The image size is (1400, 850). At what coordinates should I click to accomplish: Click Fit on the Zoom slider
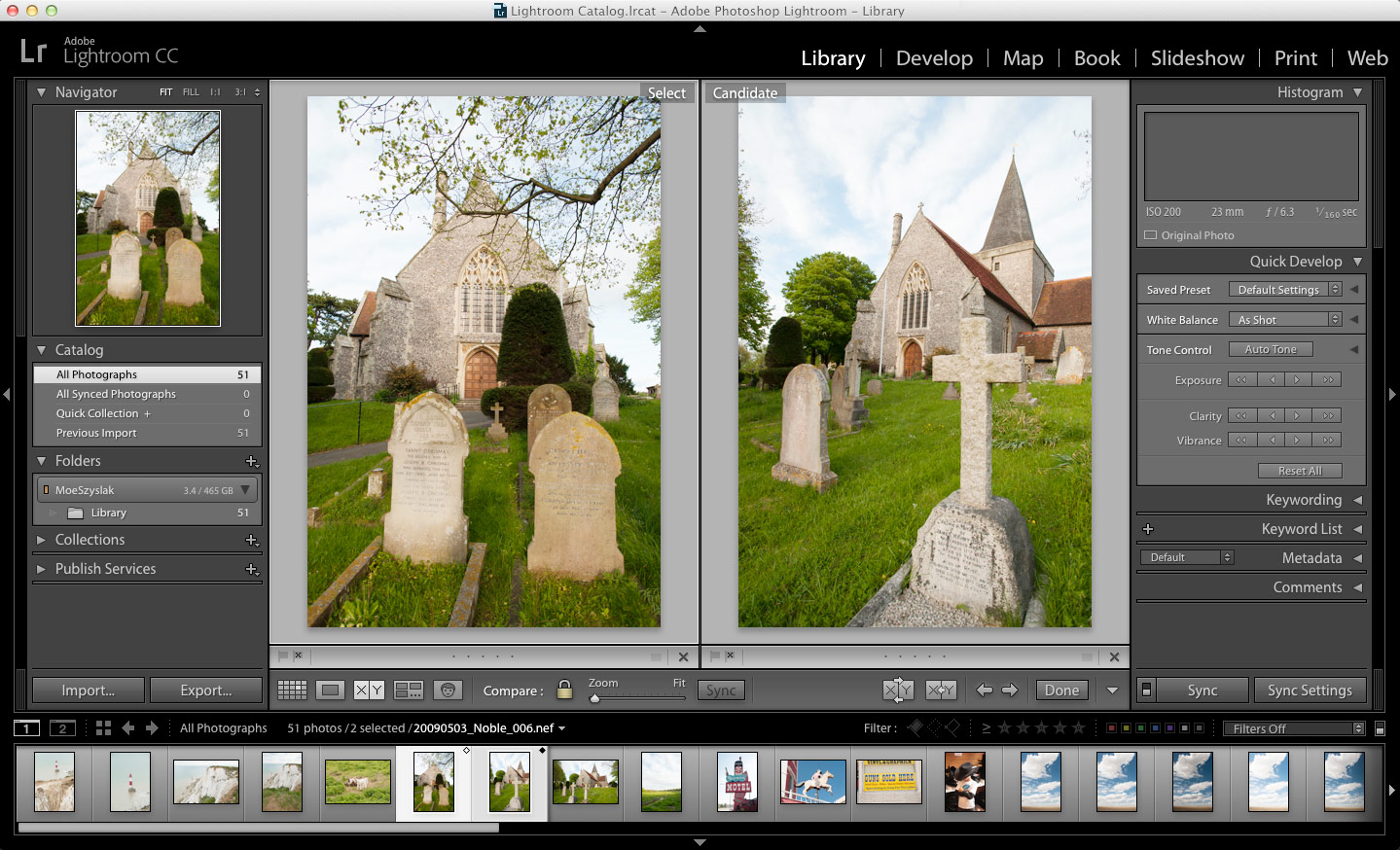click(679, 684)
